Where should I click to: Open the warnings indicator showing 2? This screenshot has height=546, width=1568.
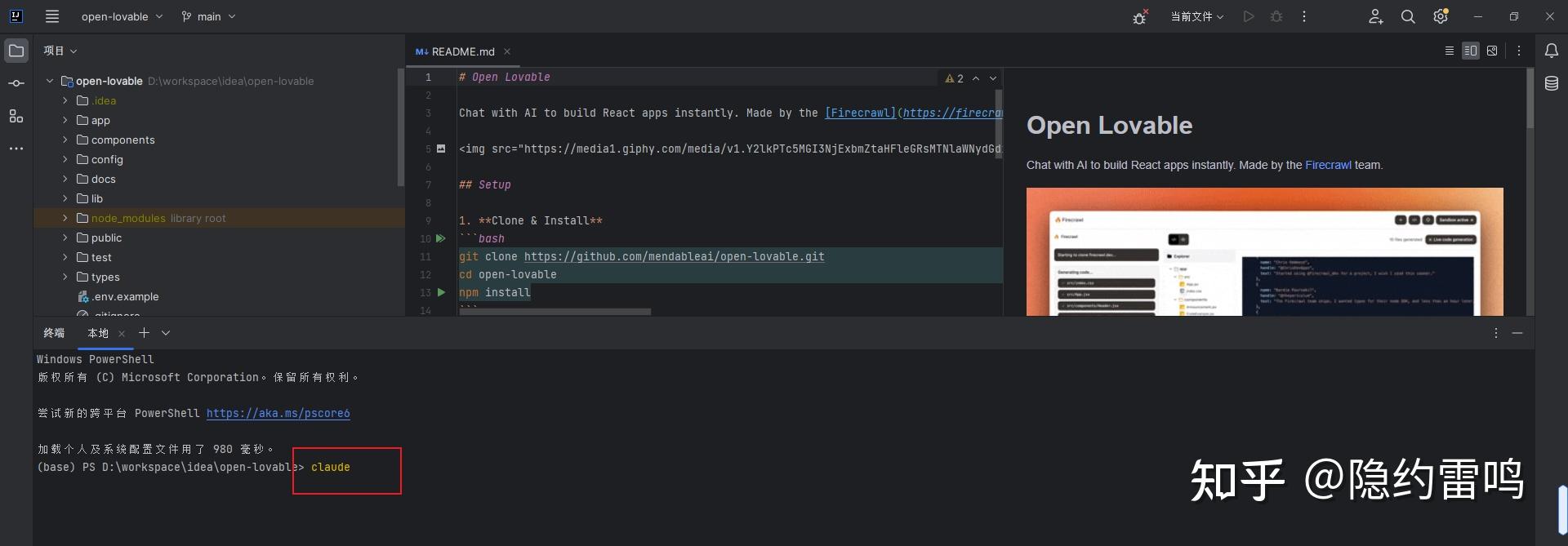pyautogui.click(x=955, y=78)
